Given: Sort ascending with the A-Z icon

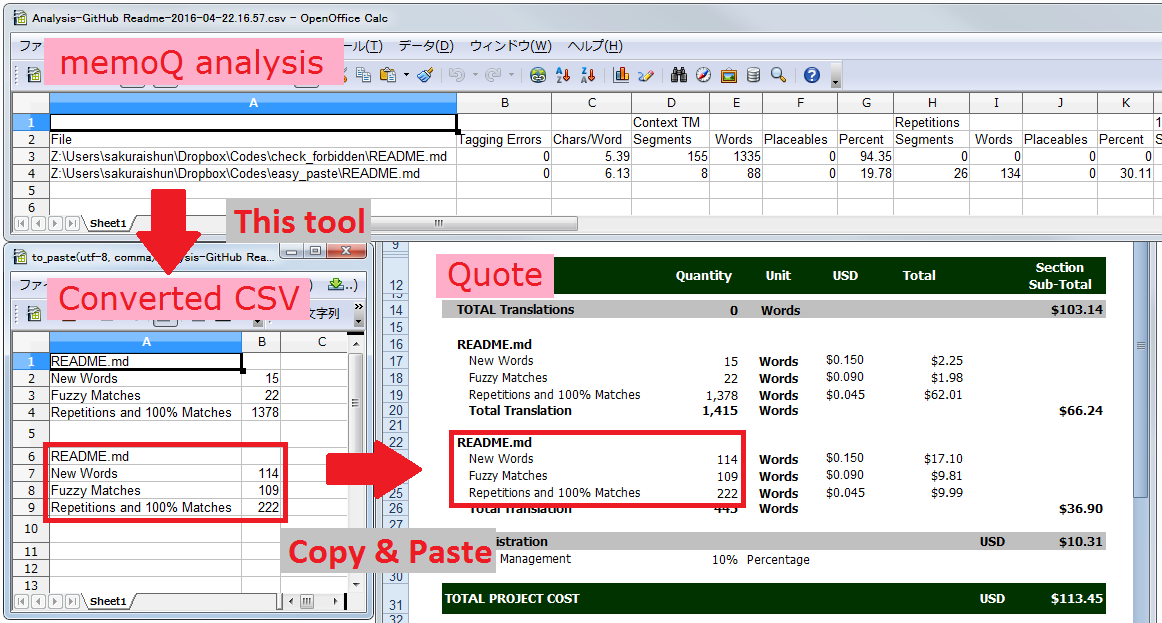Looking at the screenshot, I should click(563, 75).
